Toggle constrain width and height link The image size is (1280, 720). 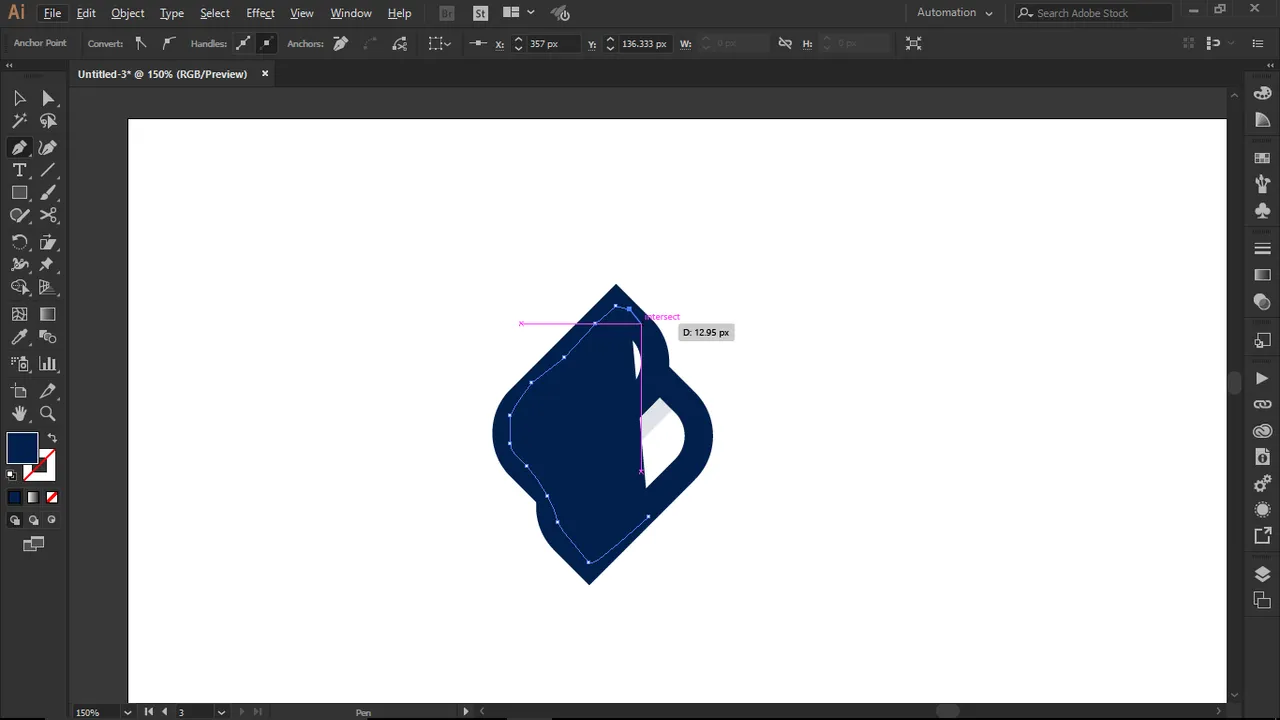[785, 43]
